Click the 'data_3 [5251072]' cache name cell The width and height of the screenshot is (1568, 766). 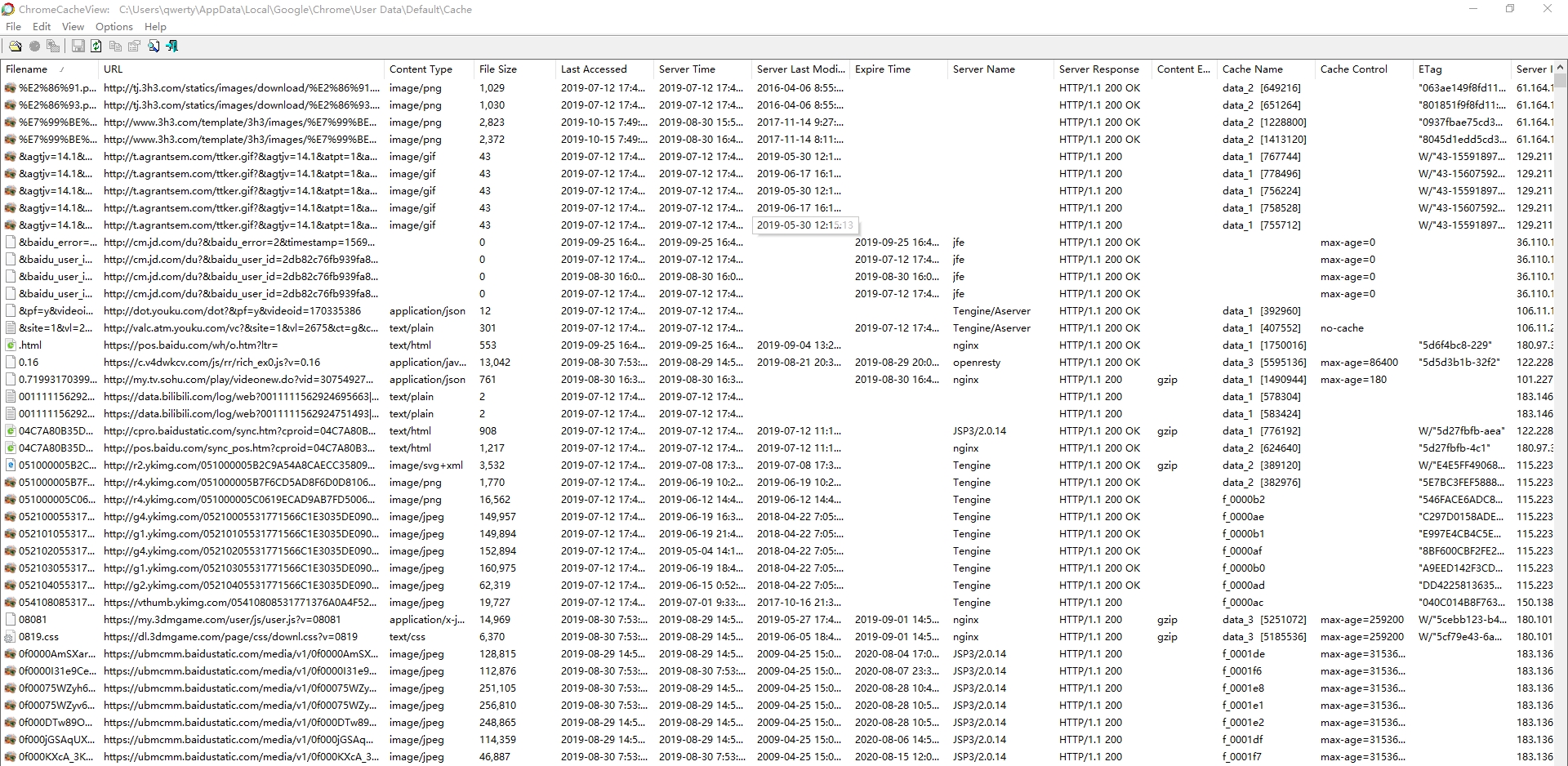1266,620
